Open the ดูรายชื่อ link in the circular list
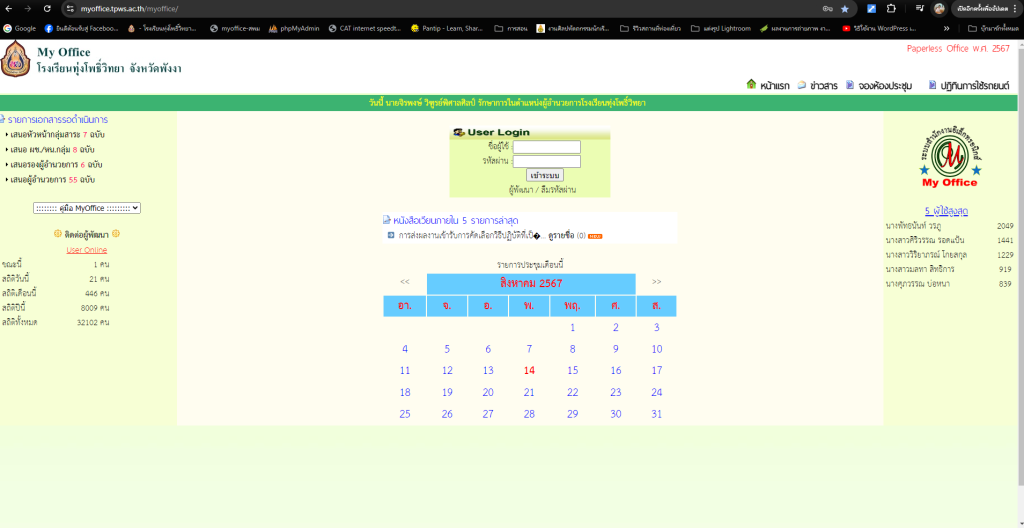 (561, 235)
